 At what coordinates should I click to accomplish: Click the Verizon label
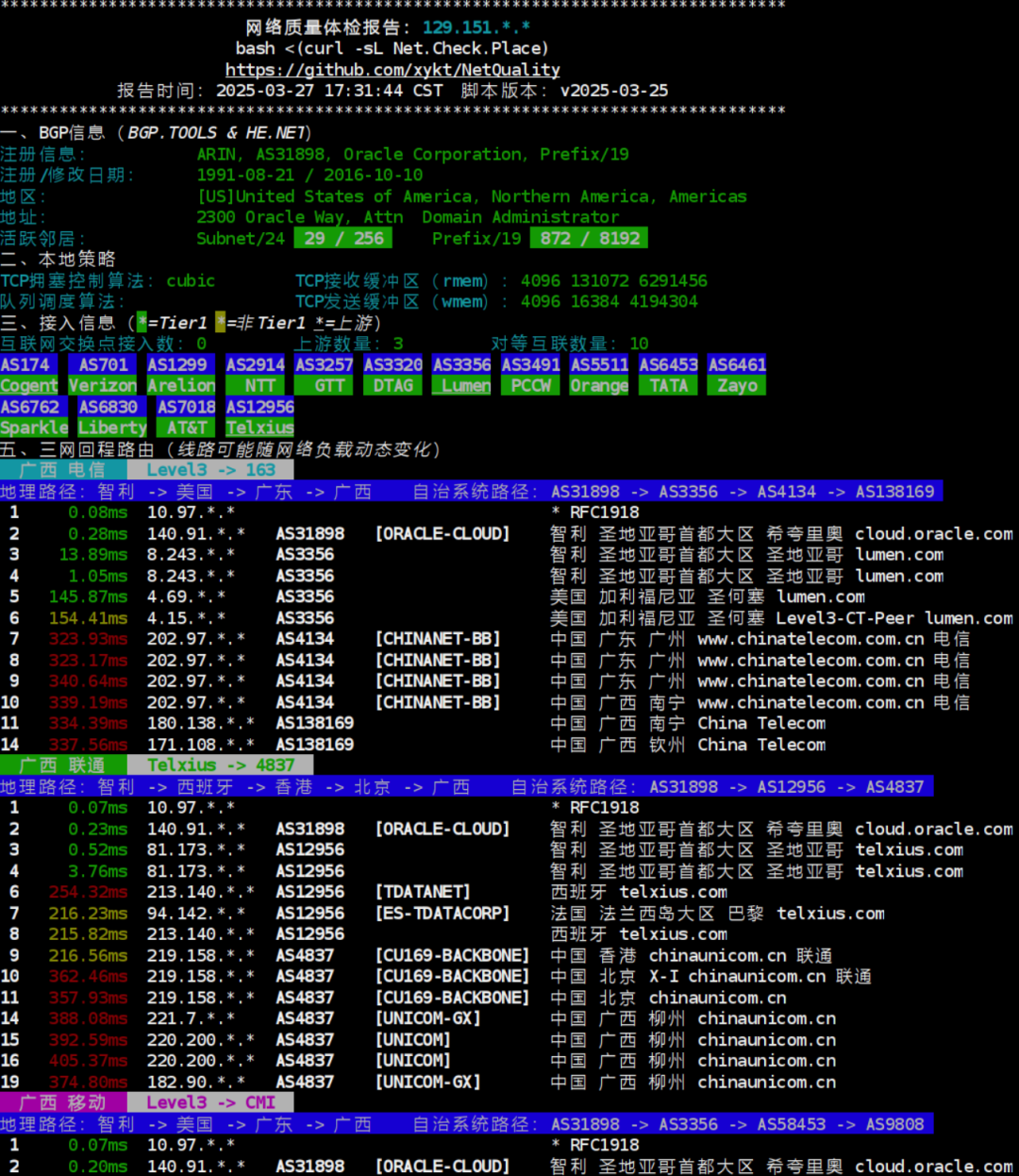coord(103,385)
